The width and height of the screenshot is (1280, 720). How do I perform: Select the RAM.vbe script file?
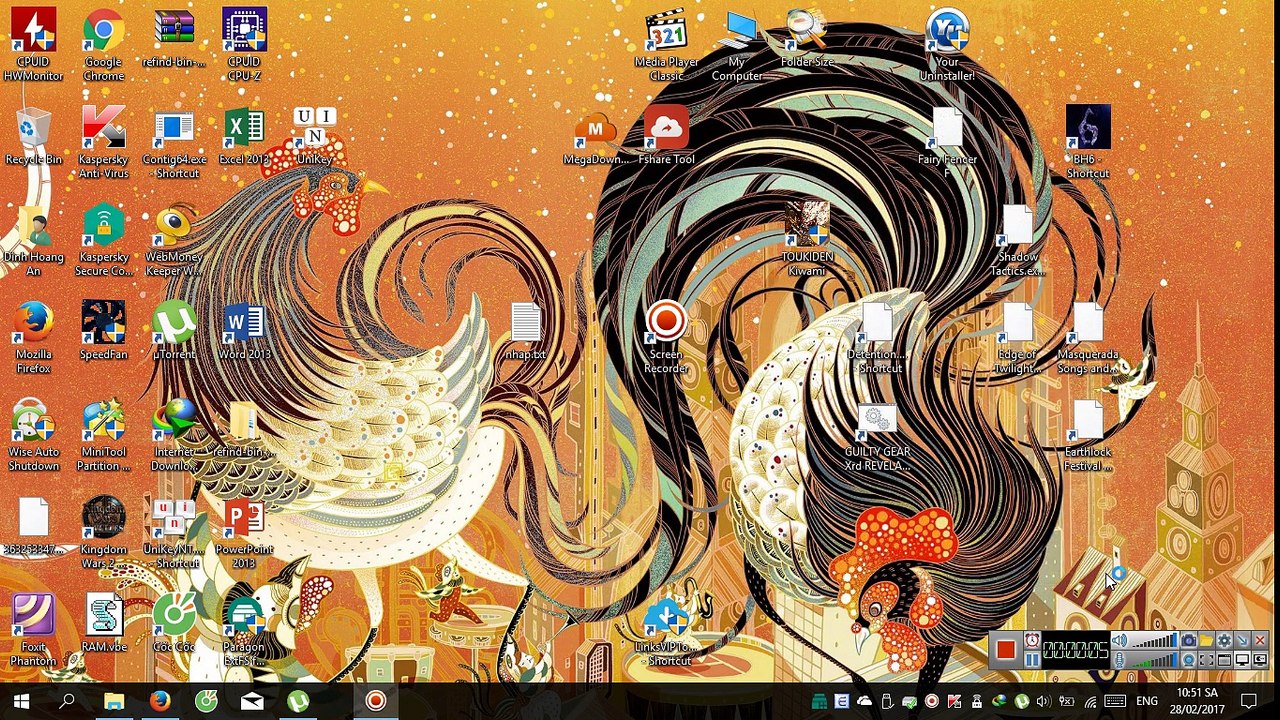point(104,624)
